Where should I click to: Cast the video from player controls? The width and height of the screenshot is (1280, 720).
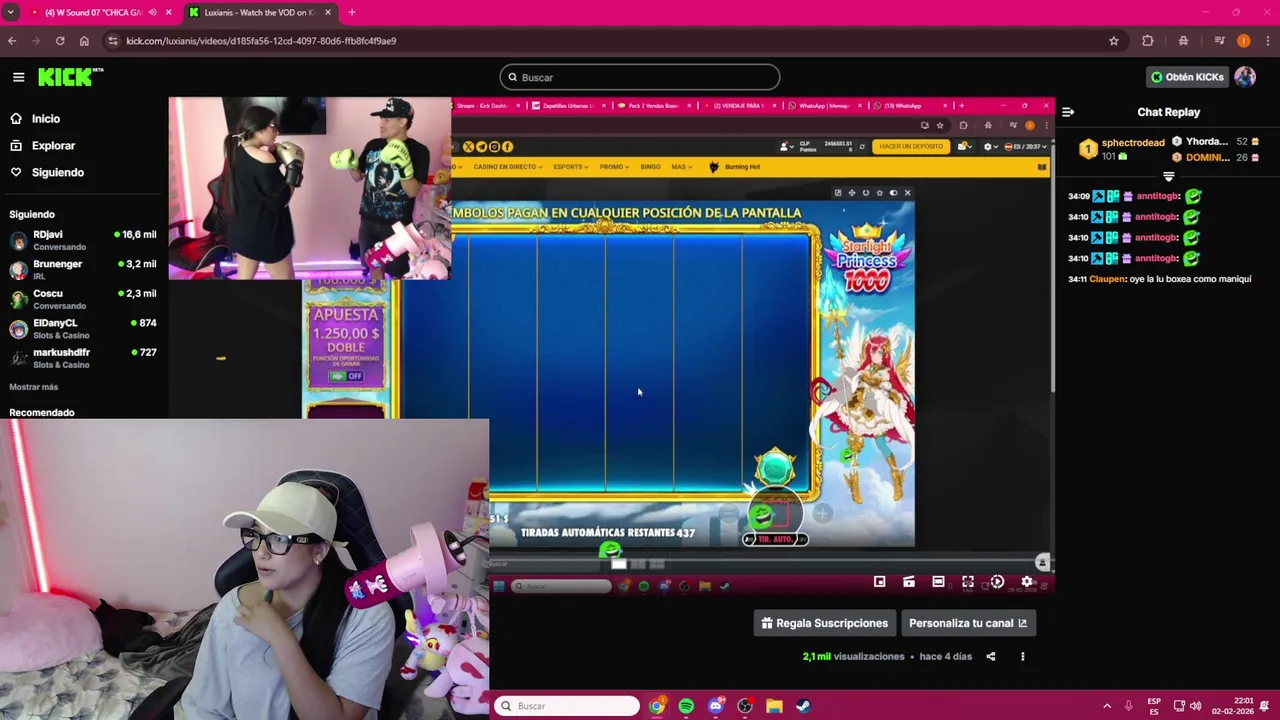909,582
